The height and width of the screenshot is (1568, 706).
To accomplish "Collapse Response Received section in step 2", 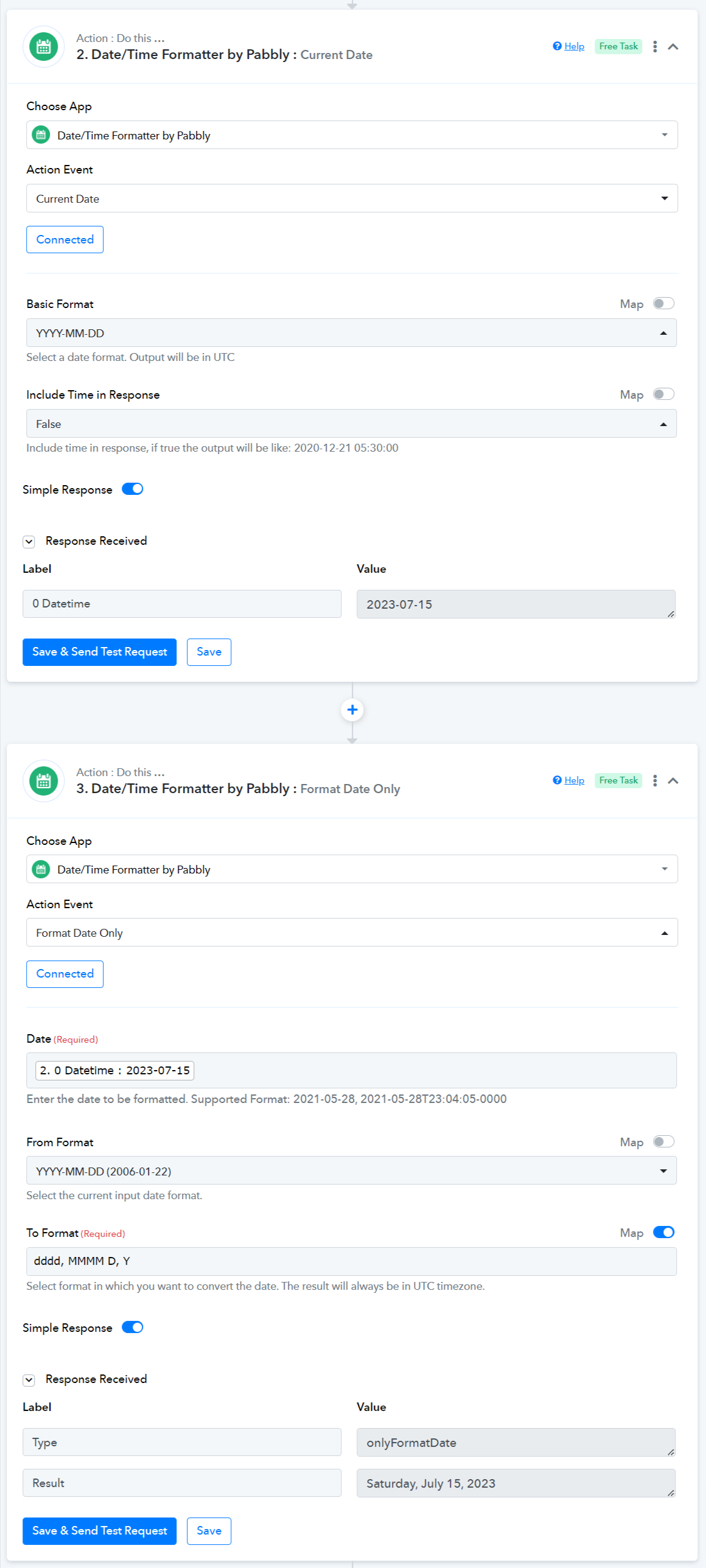I will click(29, 542).
